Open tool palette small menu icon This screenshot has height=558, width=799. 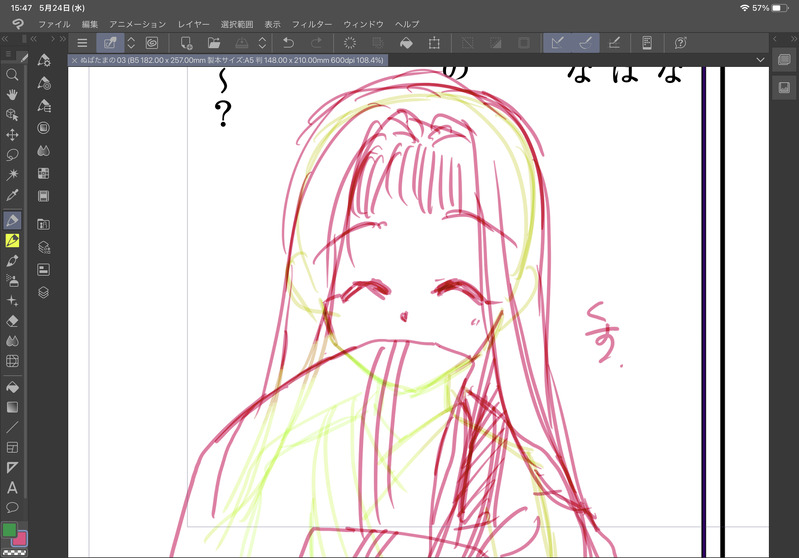(8, 54)
